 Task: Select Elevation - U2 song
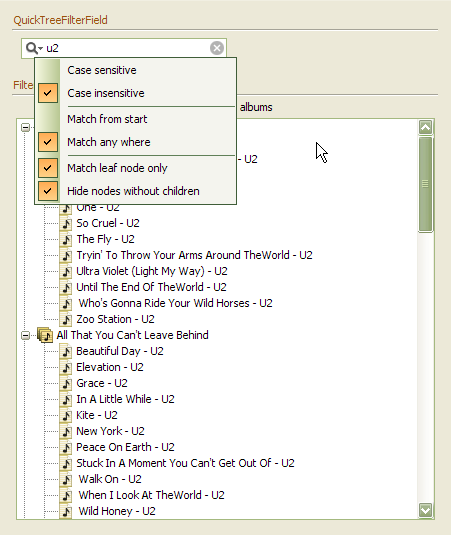click(x=110, y=367)
